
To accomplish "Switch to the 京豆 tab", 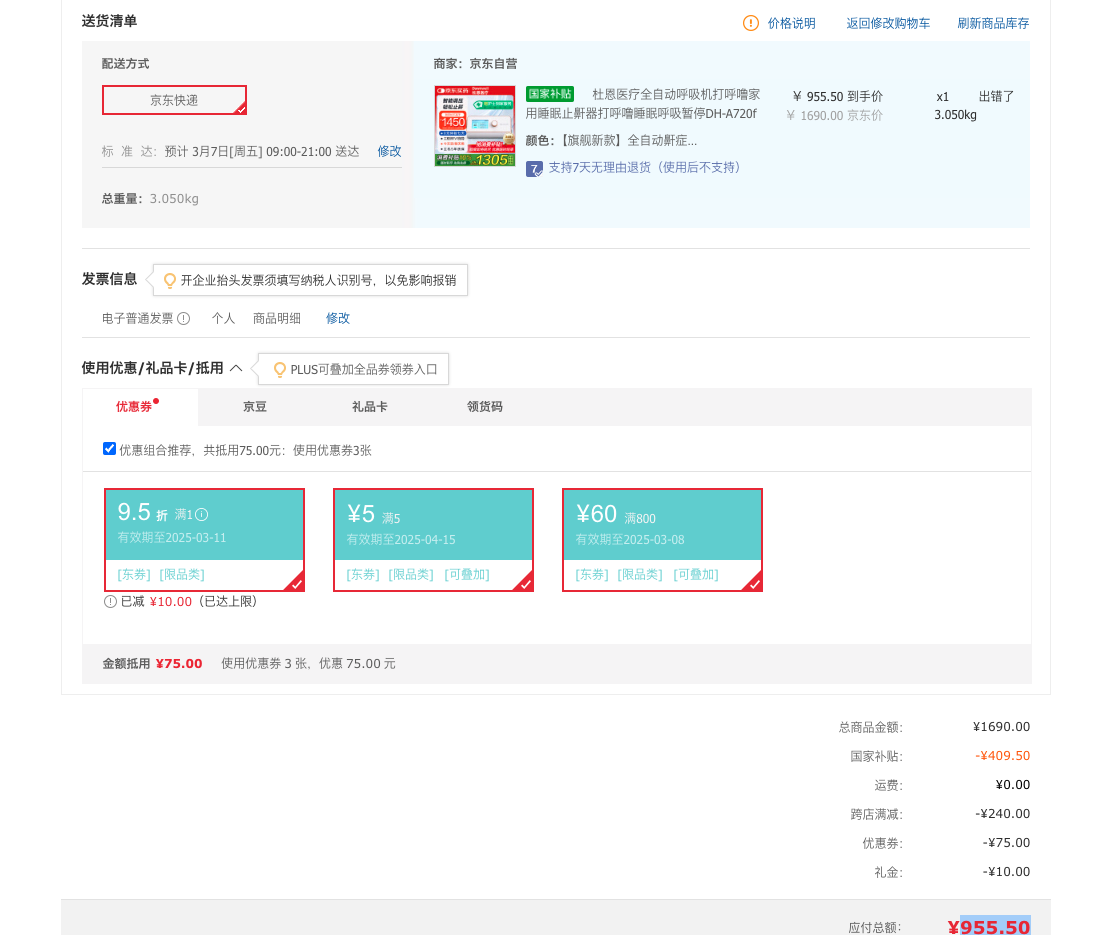I will pyautogui.click(x=254, y=407).
